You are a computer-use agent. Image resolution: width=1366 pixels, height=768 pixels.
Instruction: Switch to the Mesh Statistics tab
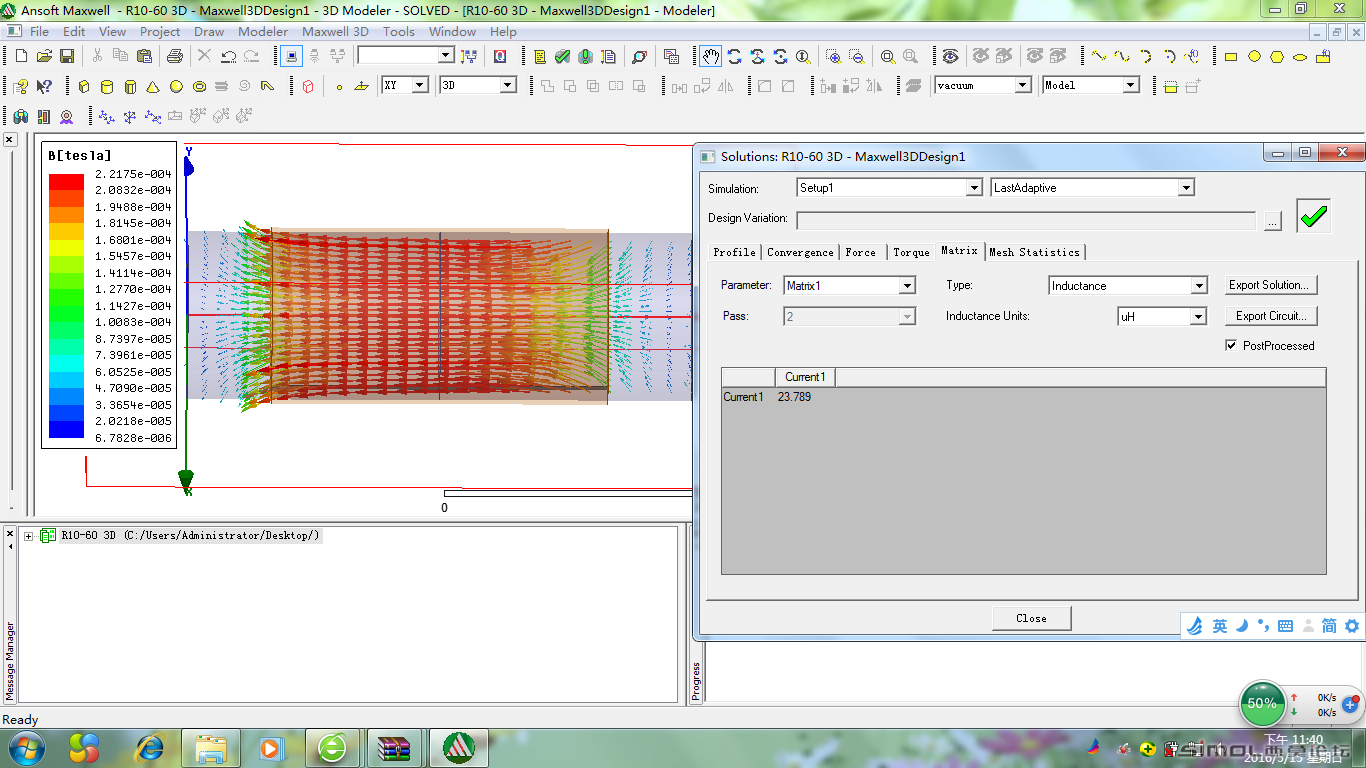(x=1035, y=252)
